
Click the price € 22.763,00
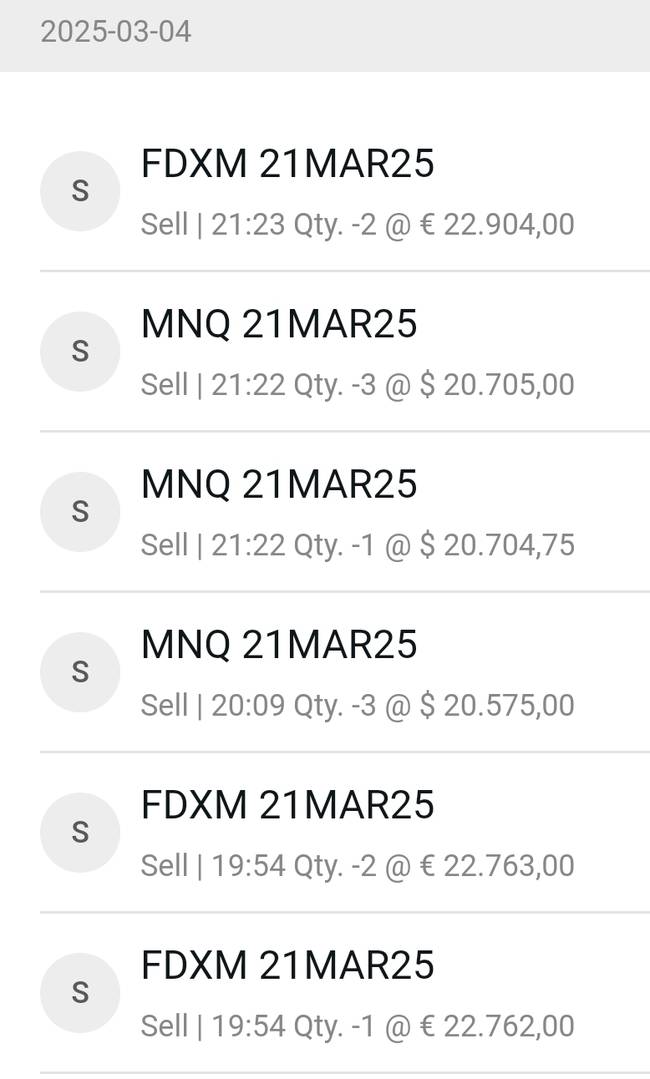click(496, 866)
